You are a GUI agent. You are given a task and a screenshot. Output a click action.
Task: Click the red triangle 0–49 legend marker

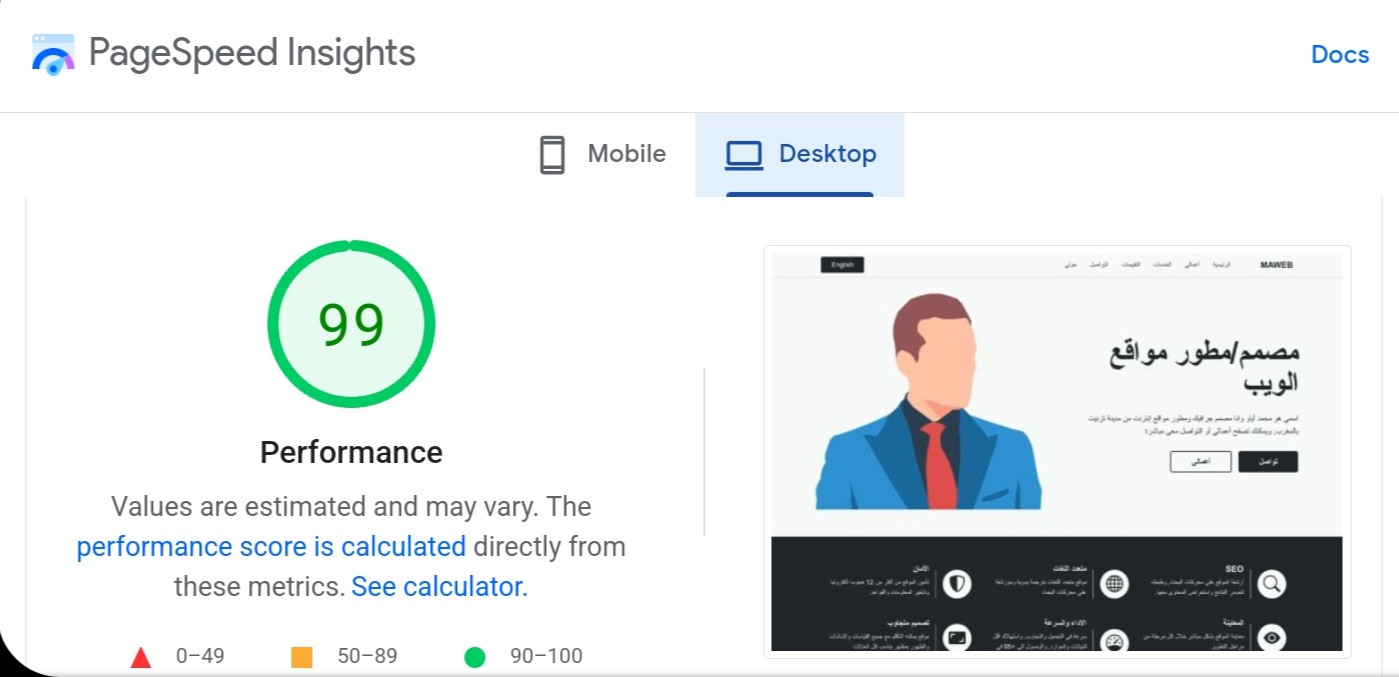pos(141,657)
